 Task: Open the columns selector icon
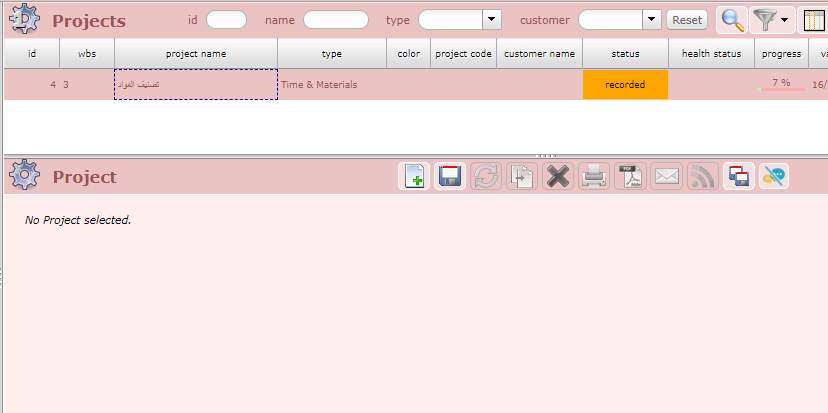pos(814,20)
